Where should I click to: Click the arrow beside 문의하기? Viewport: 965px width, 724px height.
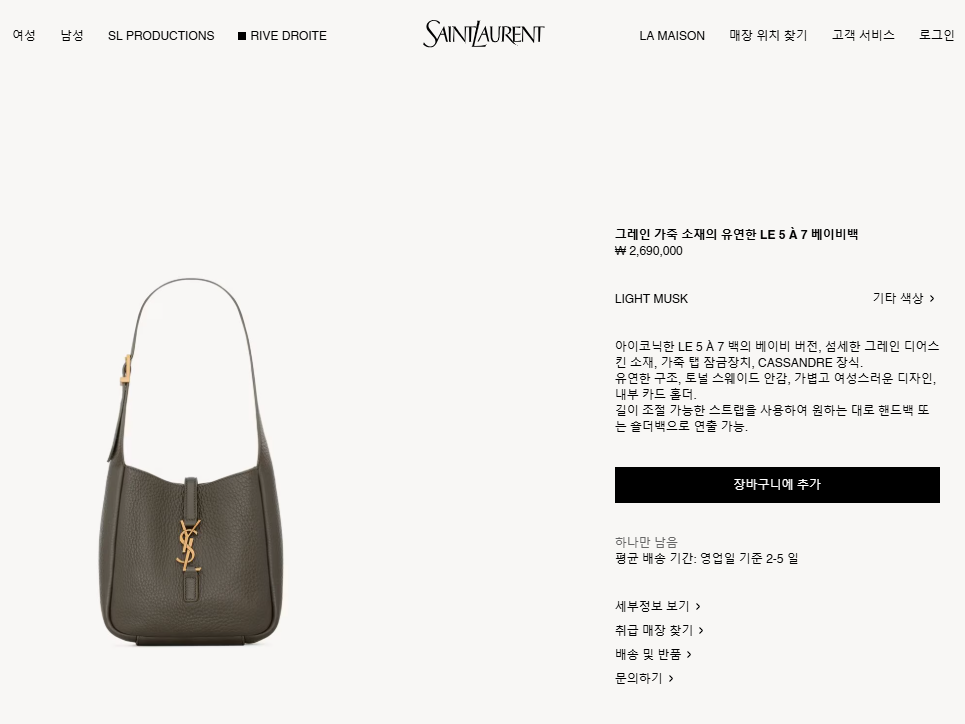point(671,678)
